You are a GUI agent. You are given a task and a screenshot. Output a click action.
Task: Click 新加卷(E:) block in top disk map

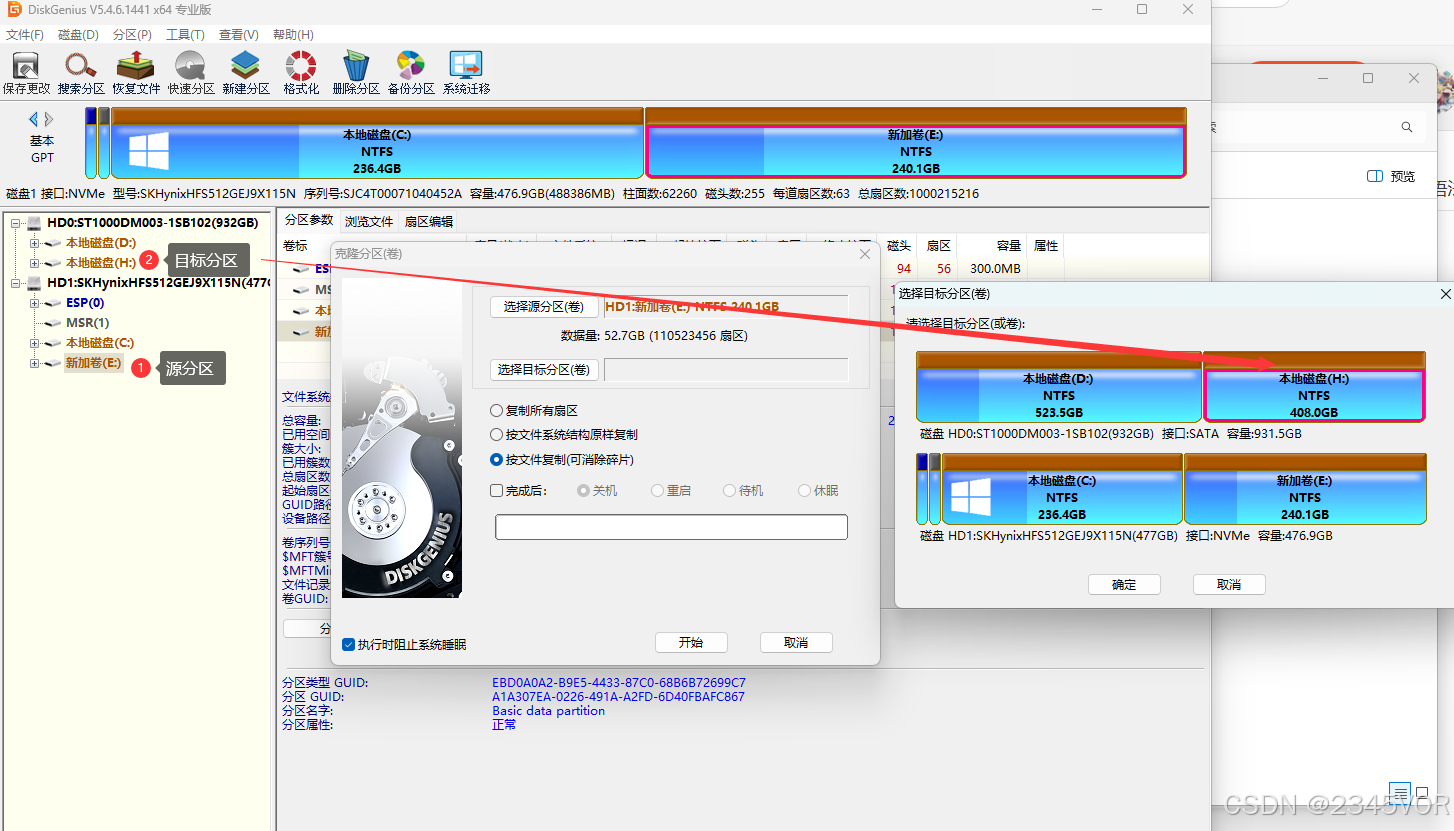[x=916, y=143]
